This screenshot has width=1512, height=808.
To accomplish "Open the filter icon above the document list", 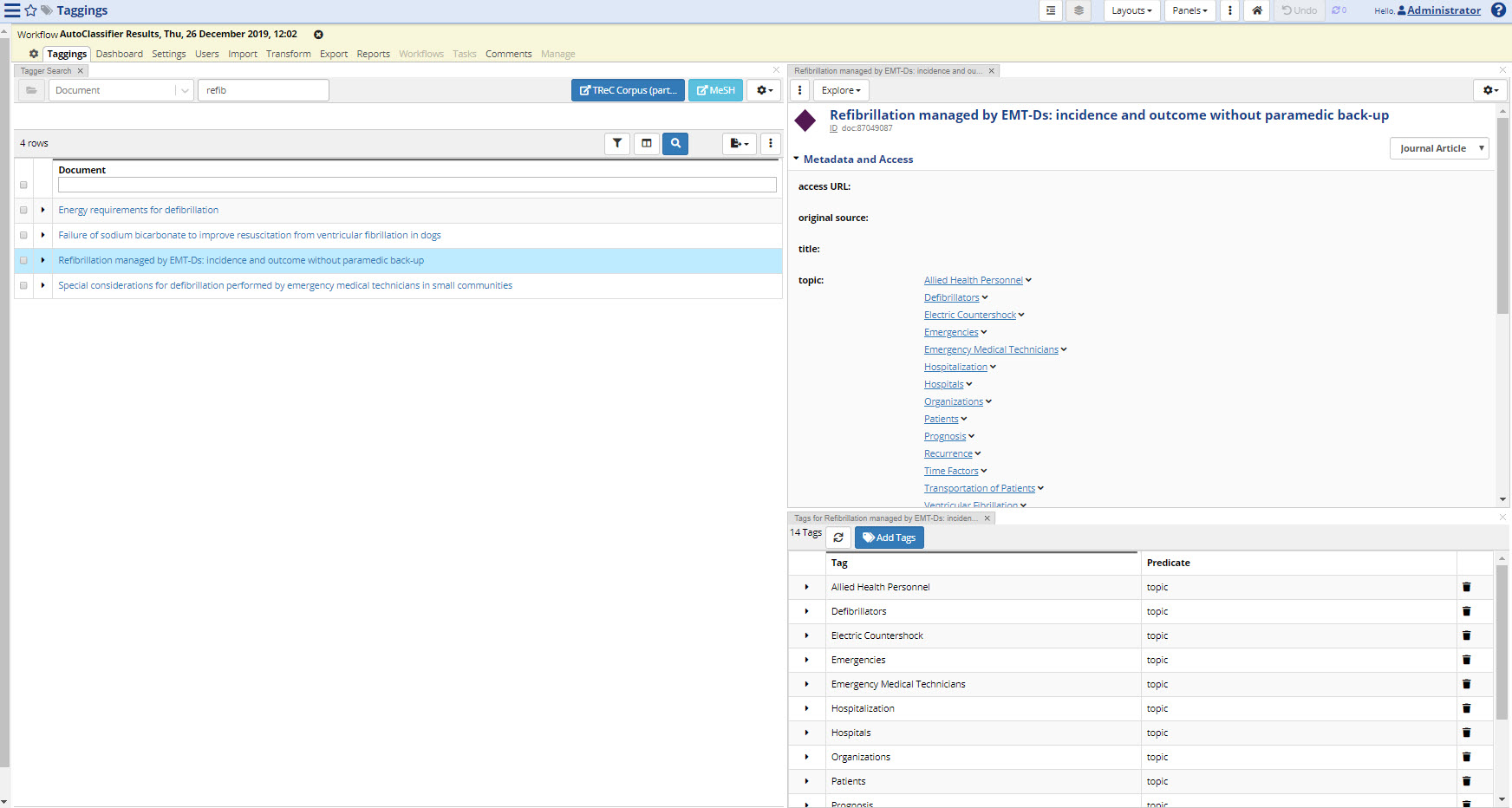I will [617, 143].
